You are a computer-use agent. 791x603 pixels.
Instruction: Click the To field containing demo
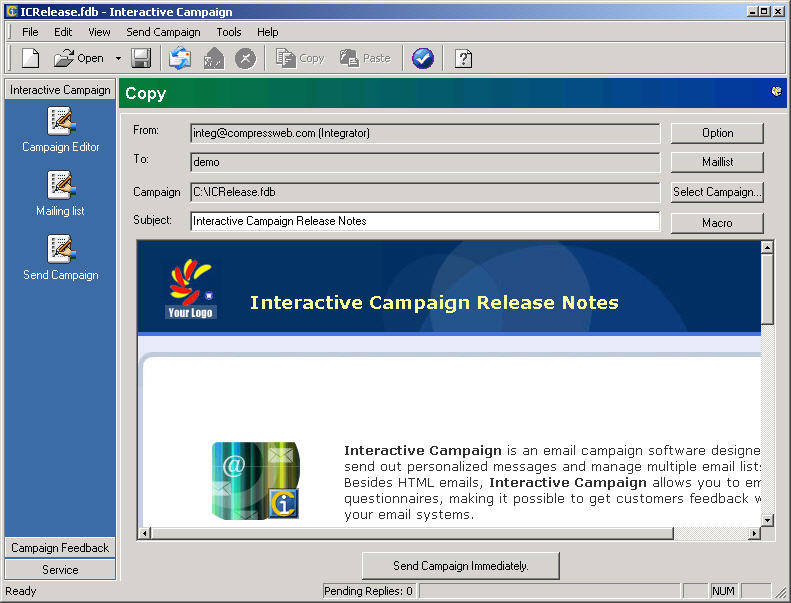(425, 162)
